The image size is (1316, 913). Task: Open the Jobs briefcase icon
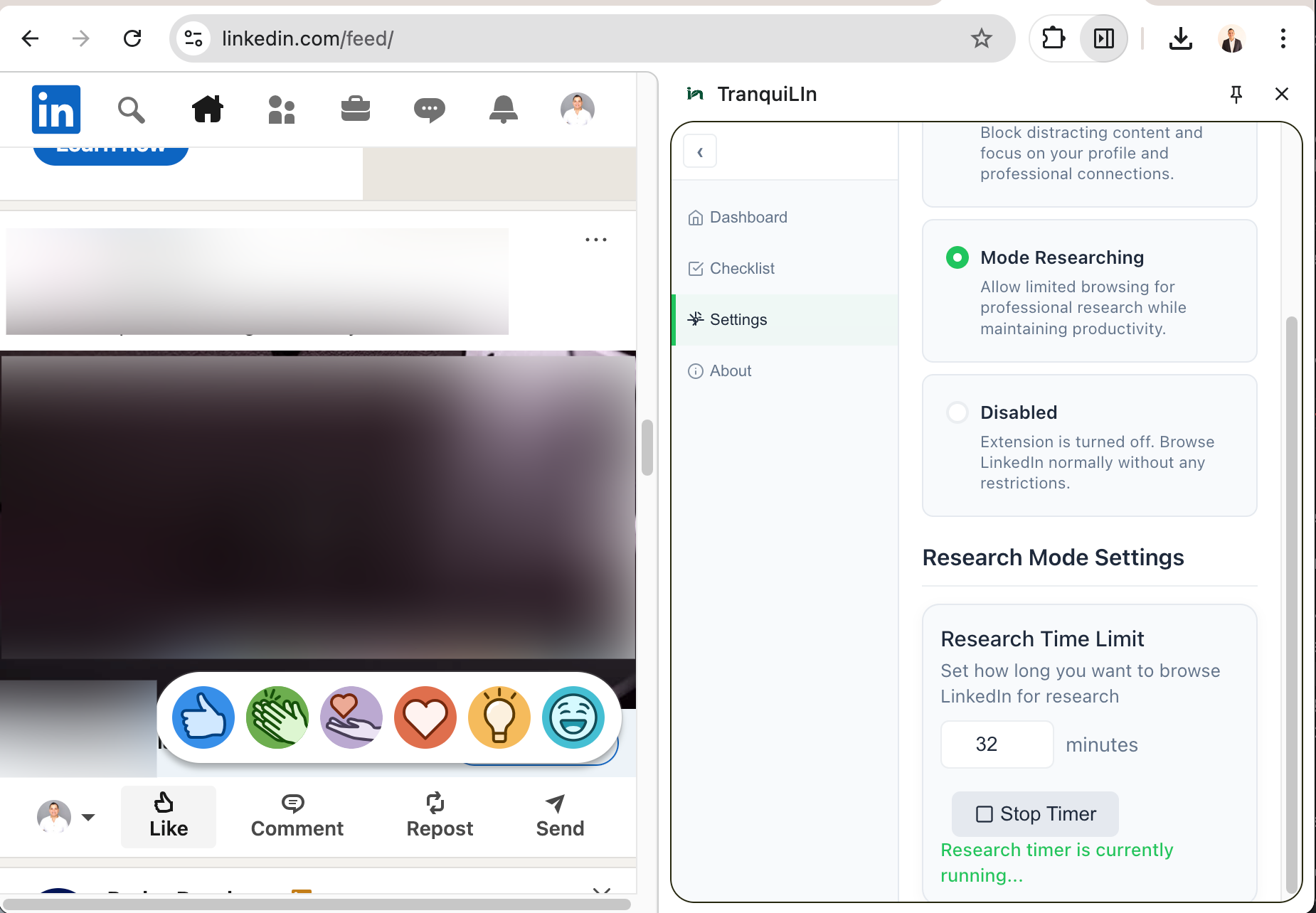click(x=356, y=109)
